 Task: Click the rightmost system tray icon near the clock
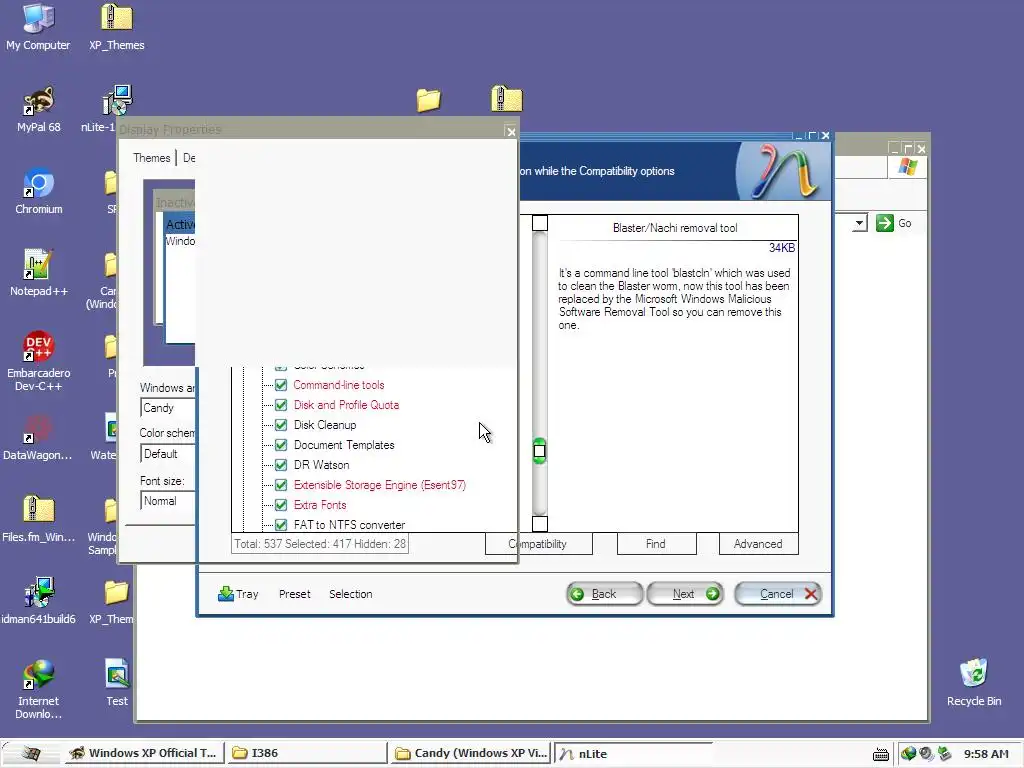click(944, 754)
